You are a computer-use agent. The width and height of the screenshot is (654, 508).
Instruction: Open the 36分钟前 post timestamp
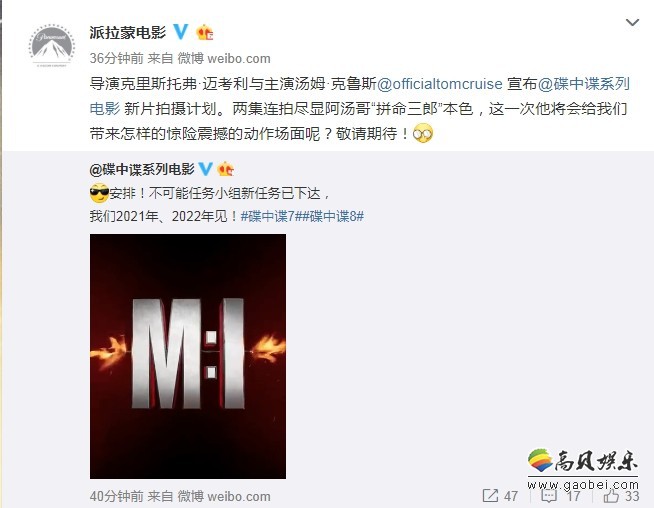click(116, 58)
